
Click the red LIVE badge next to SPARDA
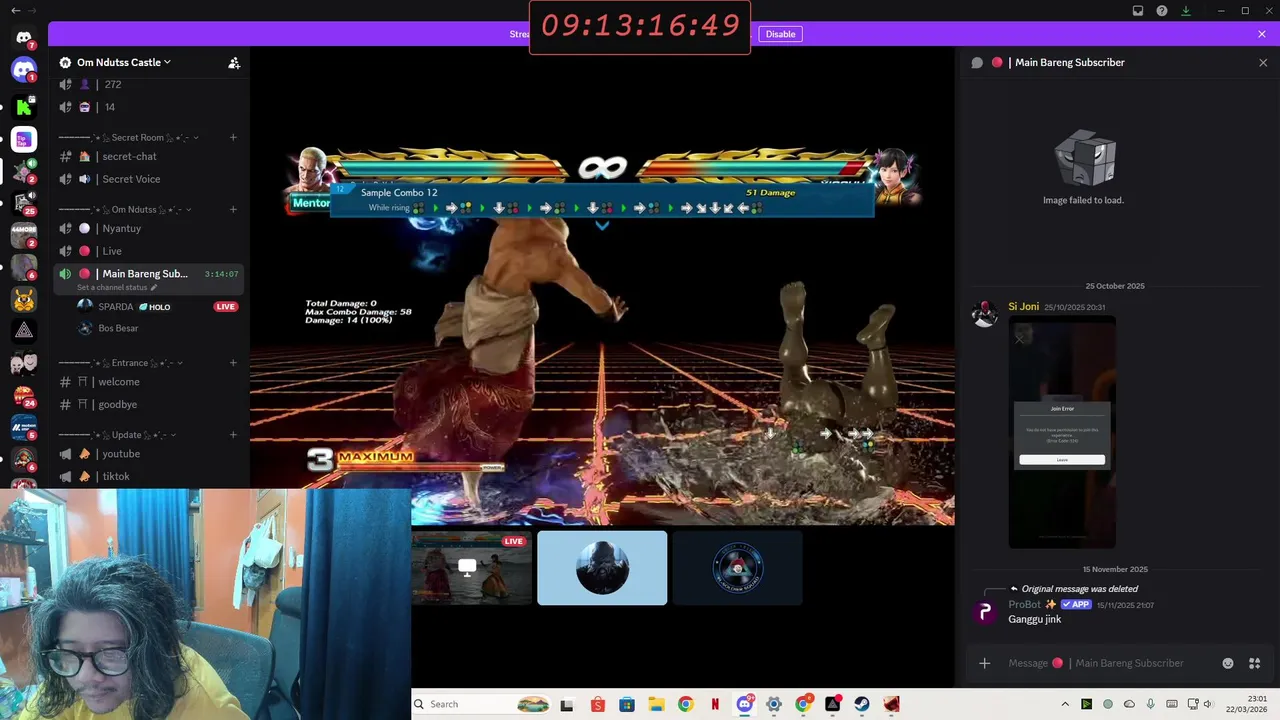(x=226, y=307)
